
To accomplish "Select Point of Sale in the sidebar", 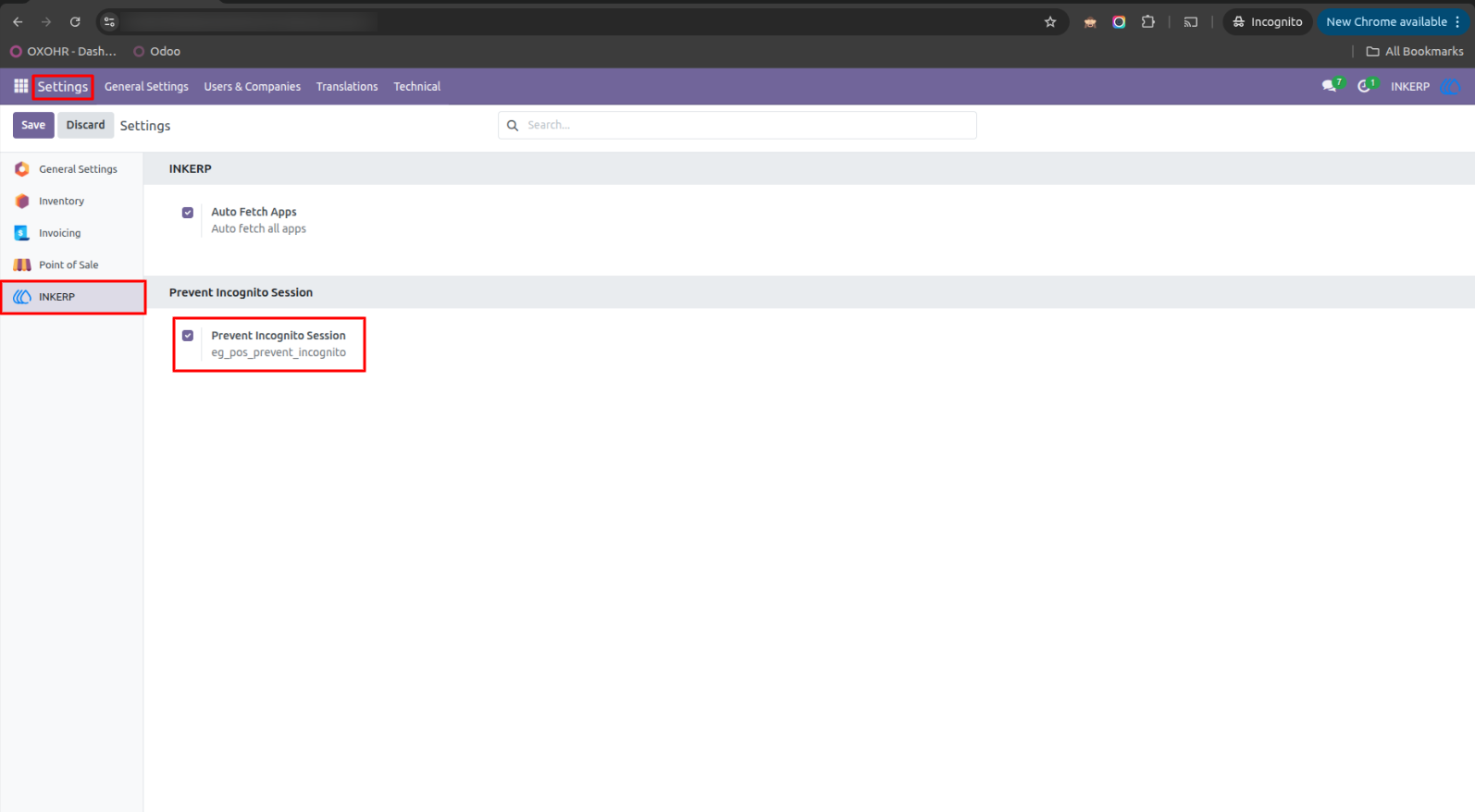I will coord(72,265).
